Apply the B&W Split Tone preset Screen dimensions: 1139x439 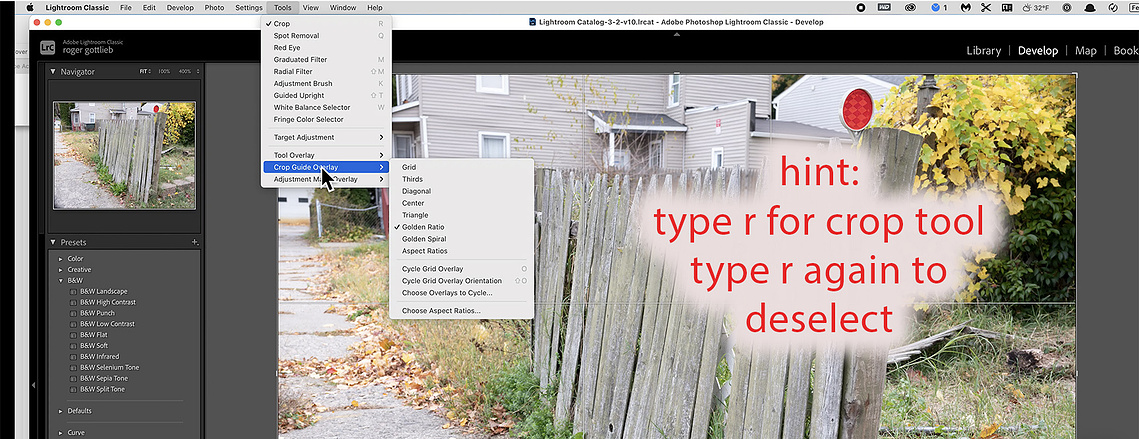pyautogui.click(x=102, y=390)
